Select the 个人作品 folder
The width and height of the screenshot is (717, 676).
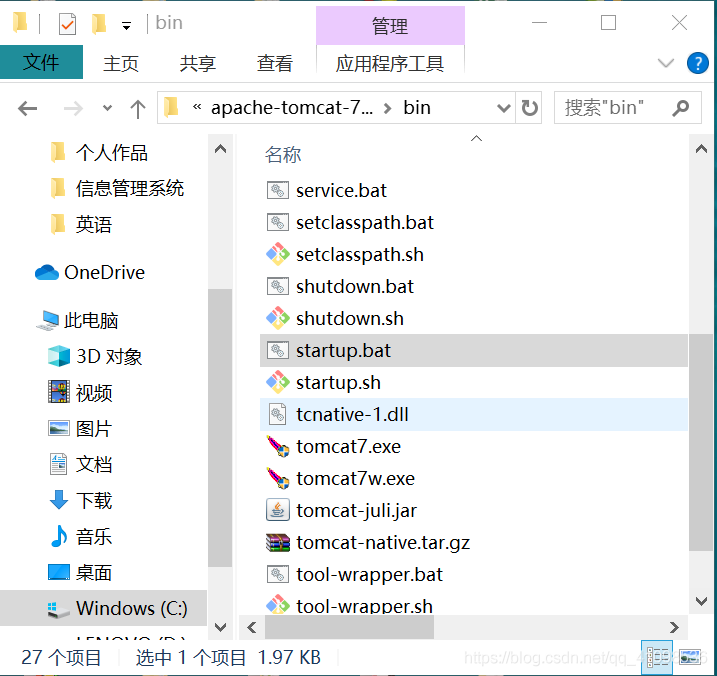112,153
